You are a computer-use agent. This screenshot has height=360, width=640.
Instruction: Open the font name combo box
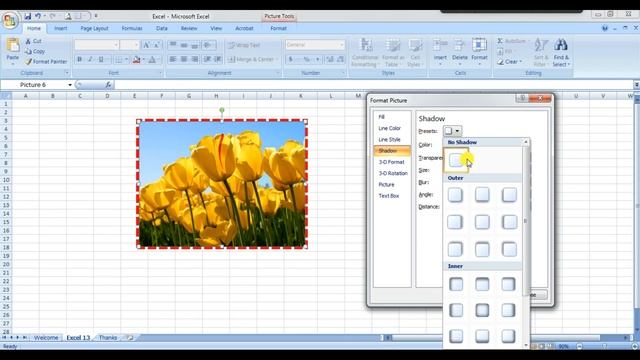pyautogui.click(x=97, y=45)
